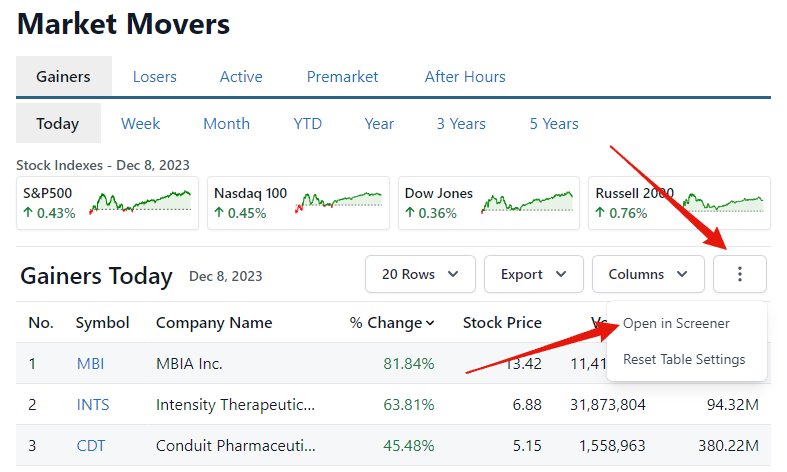
Task: Choose Open in Screener menu option
Action: [676, 324]
